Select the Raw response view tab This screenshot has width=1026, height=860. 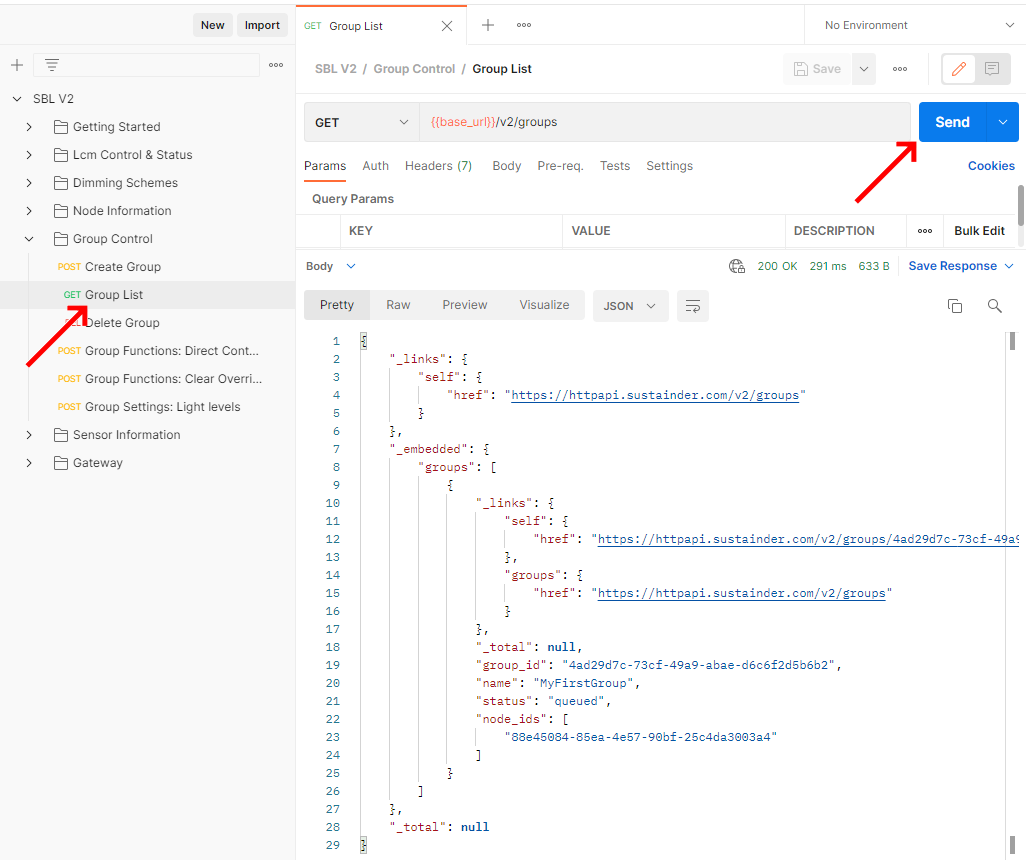[x=398, y=305]
